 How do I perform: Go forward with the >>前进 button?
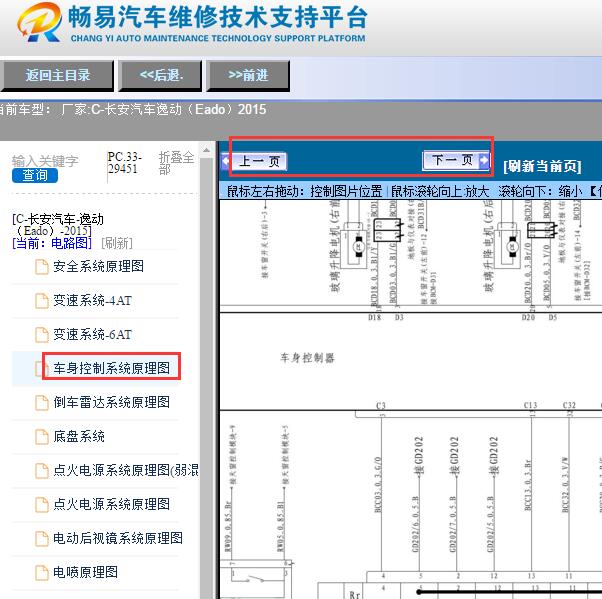pos(248,76)
